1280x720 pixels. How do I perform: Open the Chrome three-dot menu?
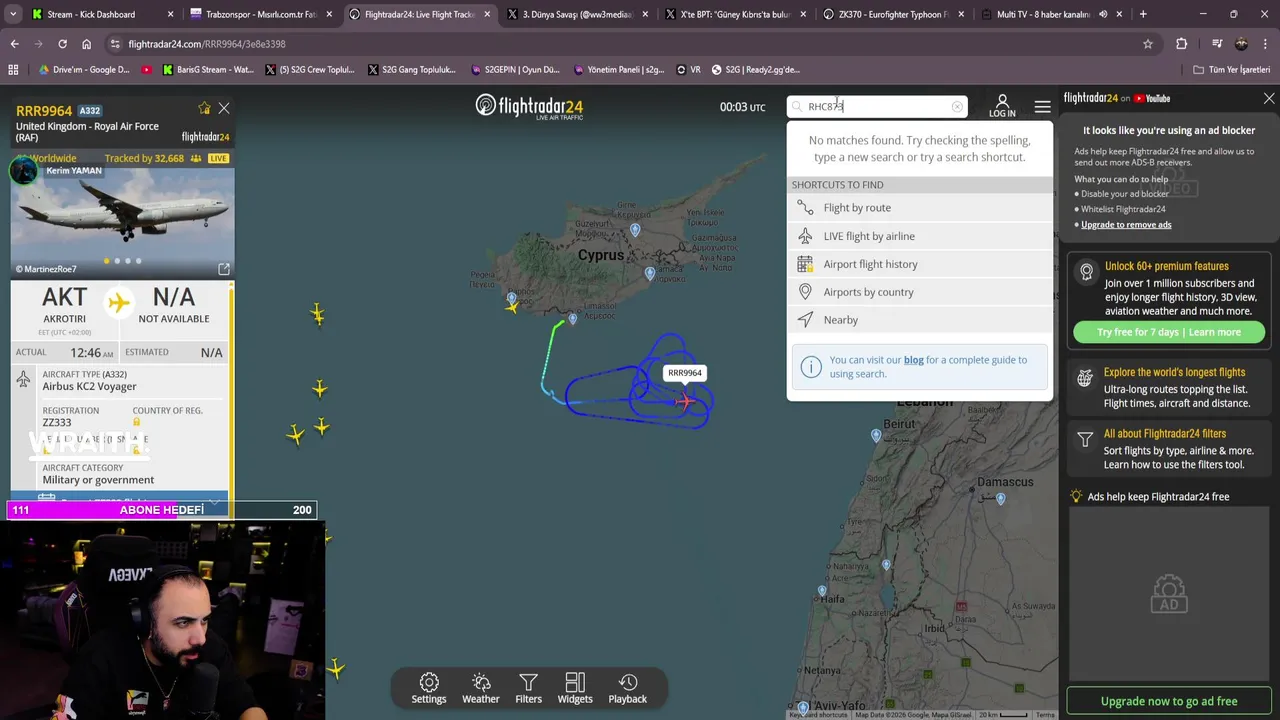(1265, 44)
